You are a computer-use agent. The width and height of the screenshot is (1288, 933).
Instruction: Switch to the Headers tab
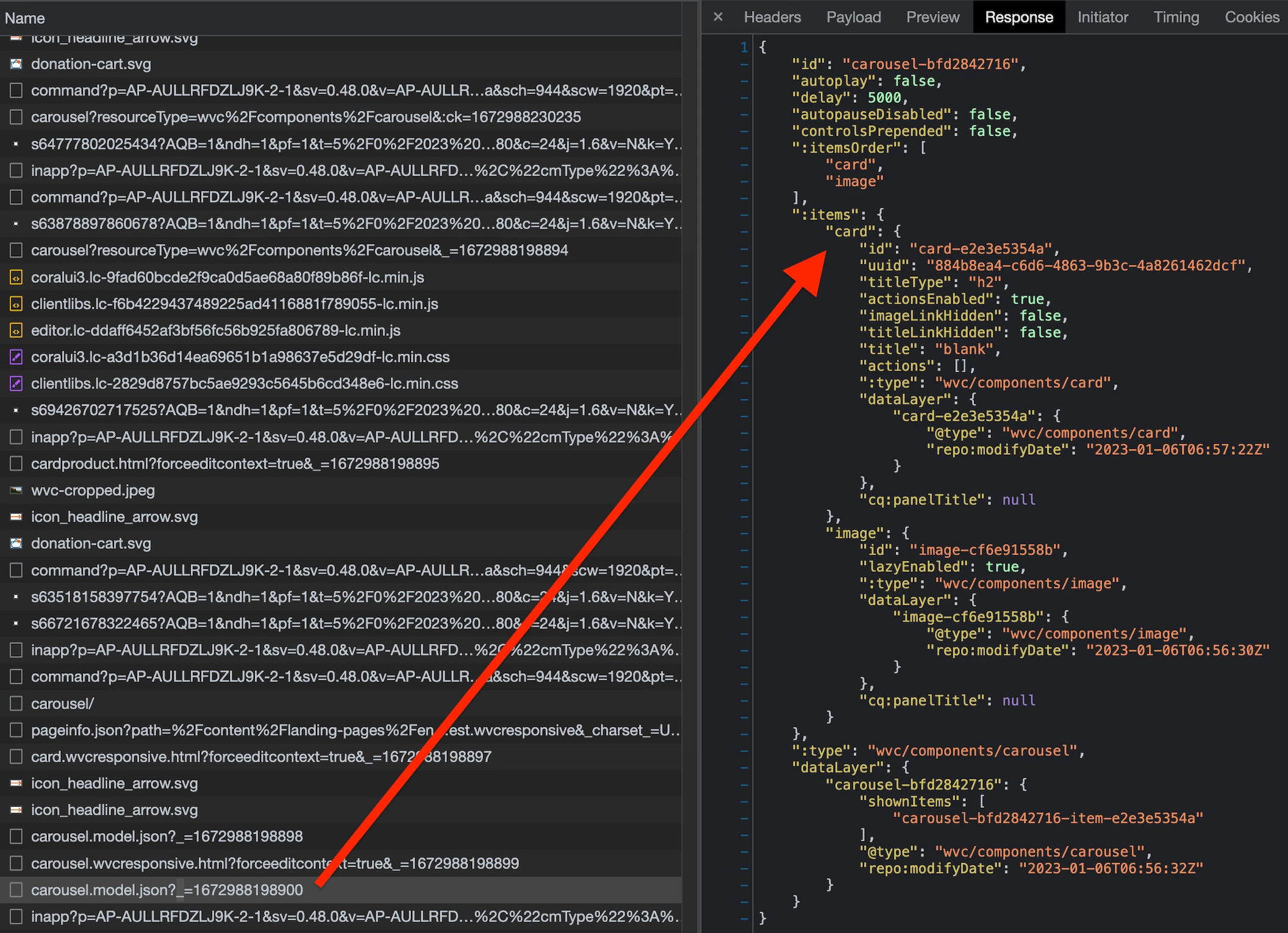pos(772,17)
